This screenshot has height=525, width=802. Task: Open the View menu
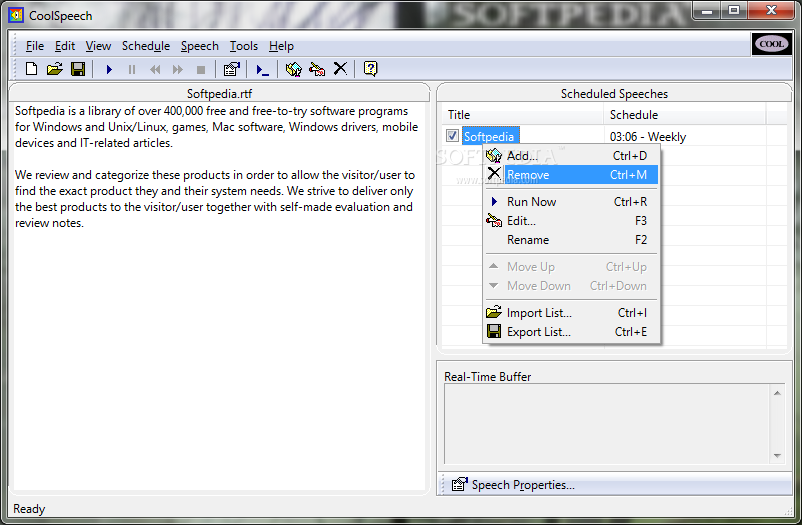pos(98,46)
